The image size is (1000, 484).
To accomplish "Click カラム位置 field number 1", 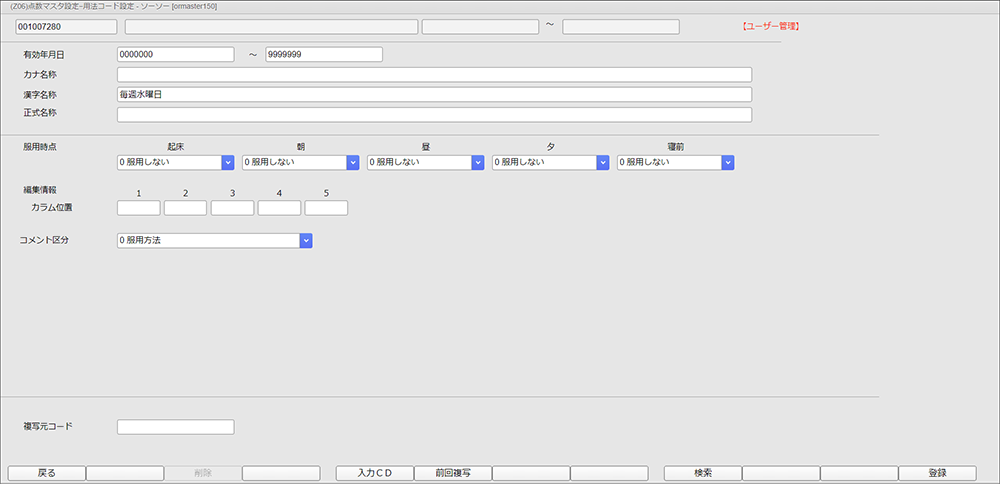I will (x=139, y=208).
